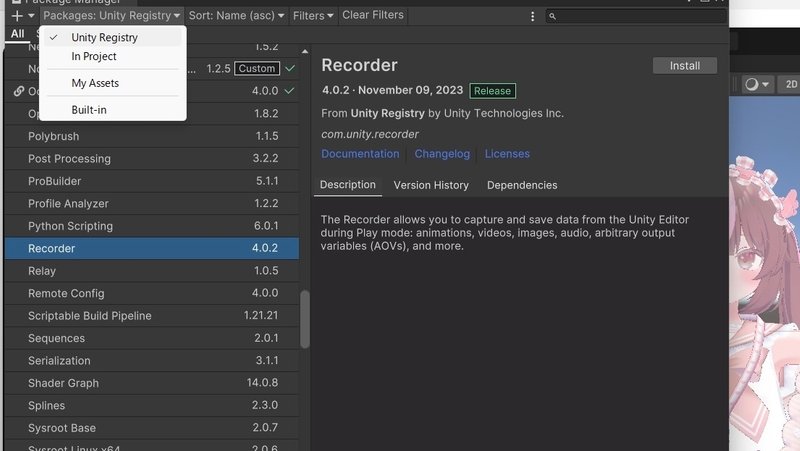Select the Python Scripting package

tap(152, 226)
